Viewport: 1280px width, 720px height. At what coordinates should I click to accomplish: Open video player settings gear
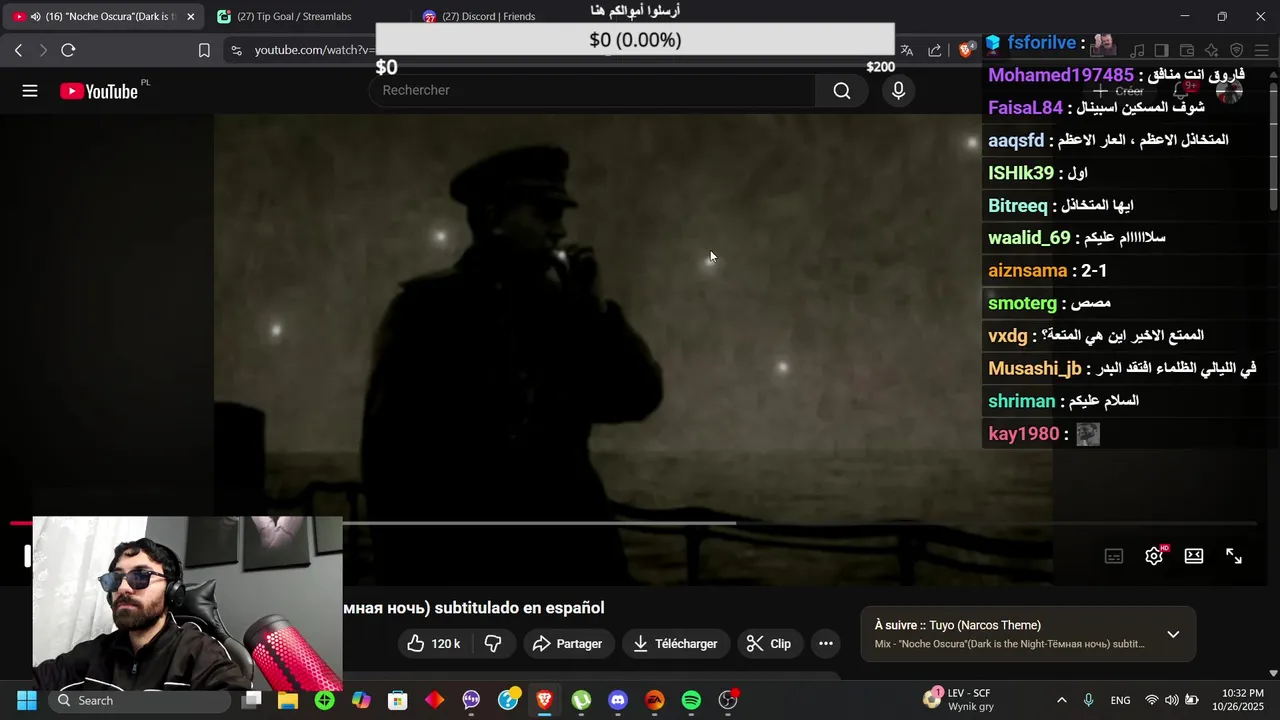point(1154,556)
